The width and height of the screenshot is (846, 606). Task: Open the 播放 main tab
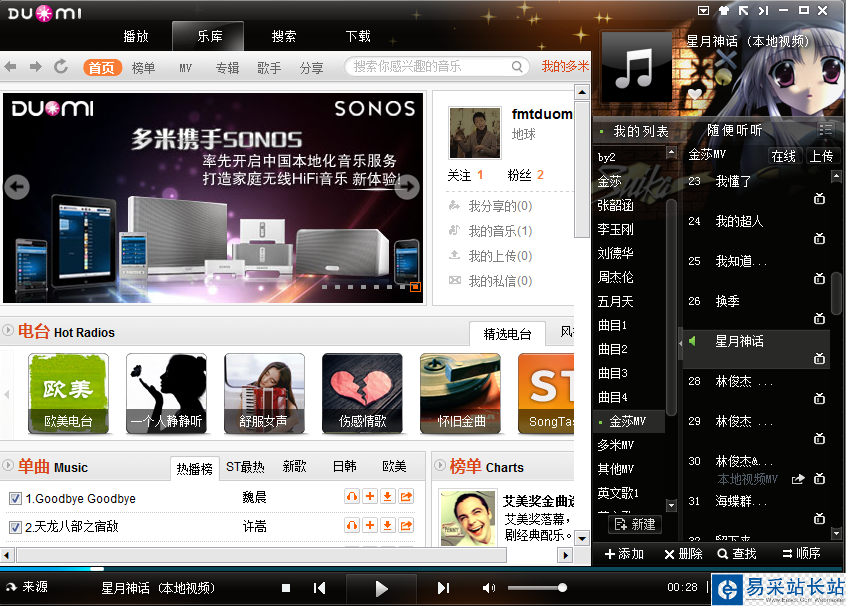pyautogui.click(x=136, y=36)
